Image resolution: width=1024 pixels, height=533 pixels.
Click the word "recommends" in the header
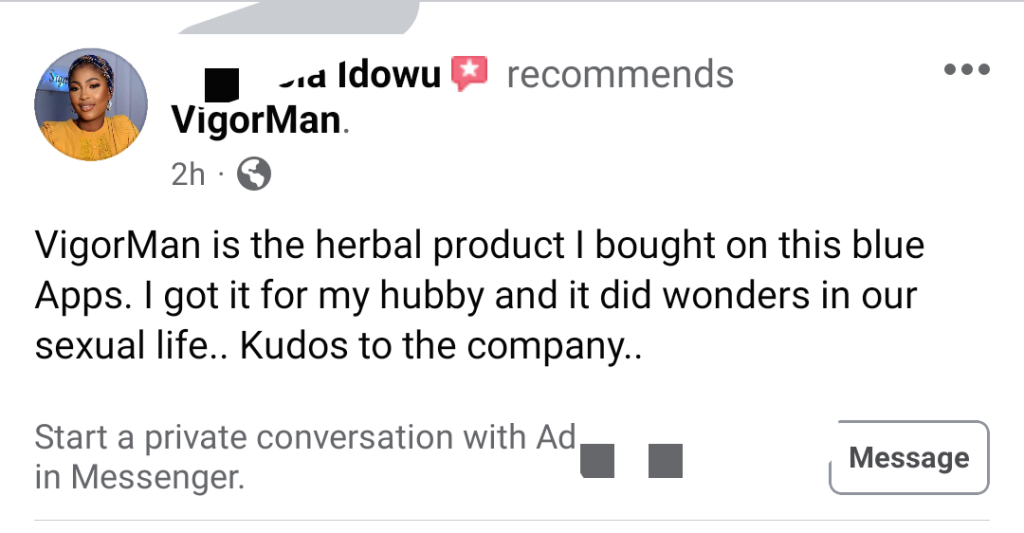pyautogui.click(x=620, y=75)
